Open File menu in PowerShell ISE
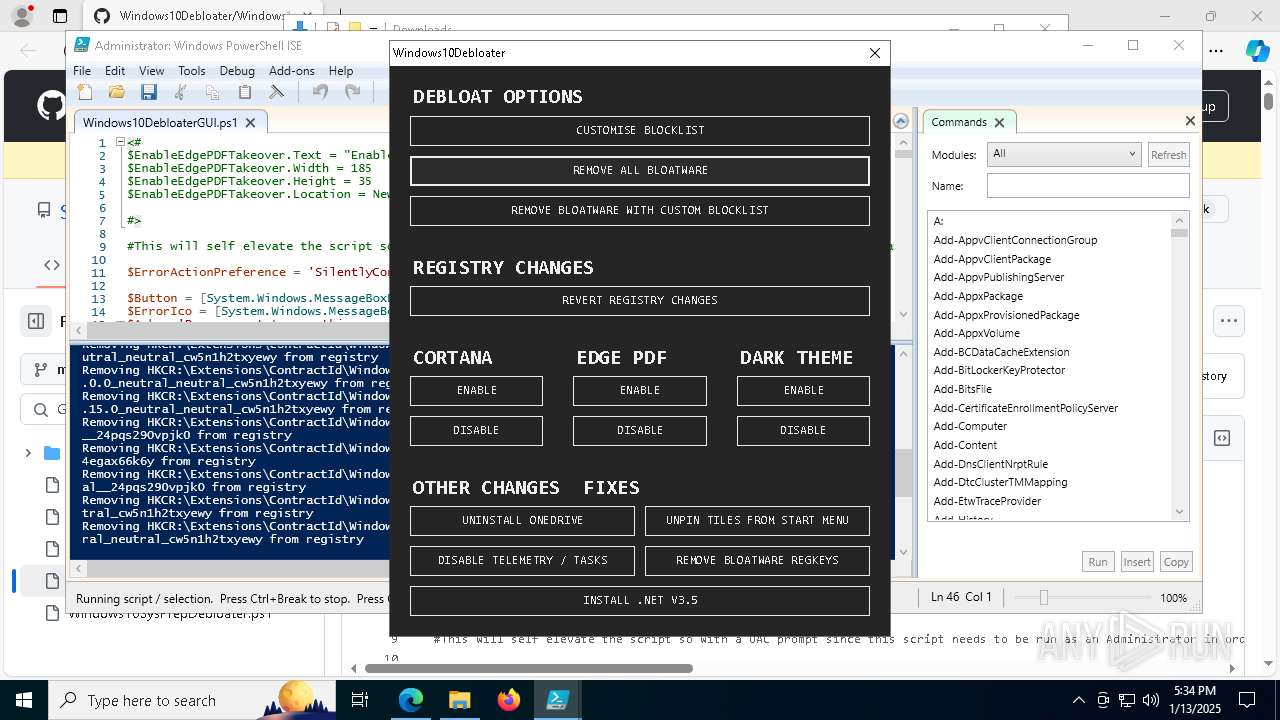 [x=82, y=71]
